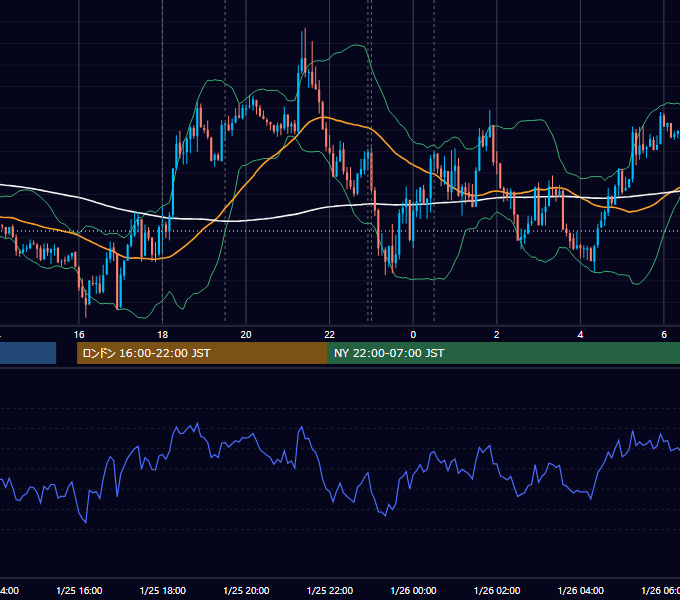Screen dimensions: 680x600
Task: Click the 1/25 16:00 date label
Action: point(79,591)
